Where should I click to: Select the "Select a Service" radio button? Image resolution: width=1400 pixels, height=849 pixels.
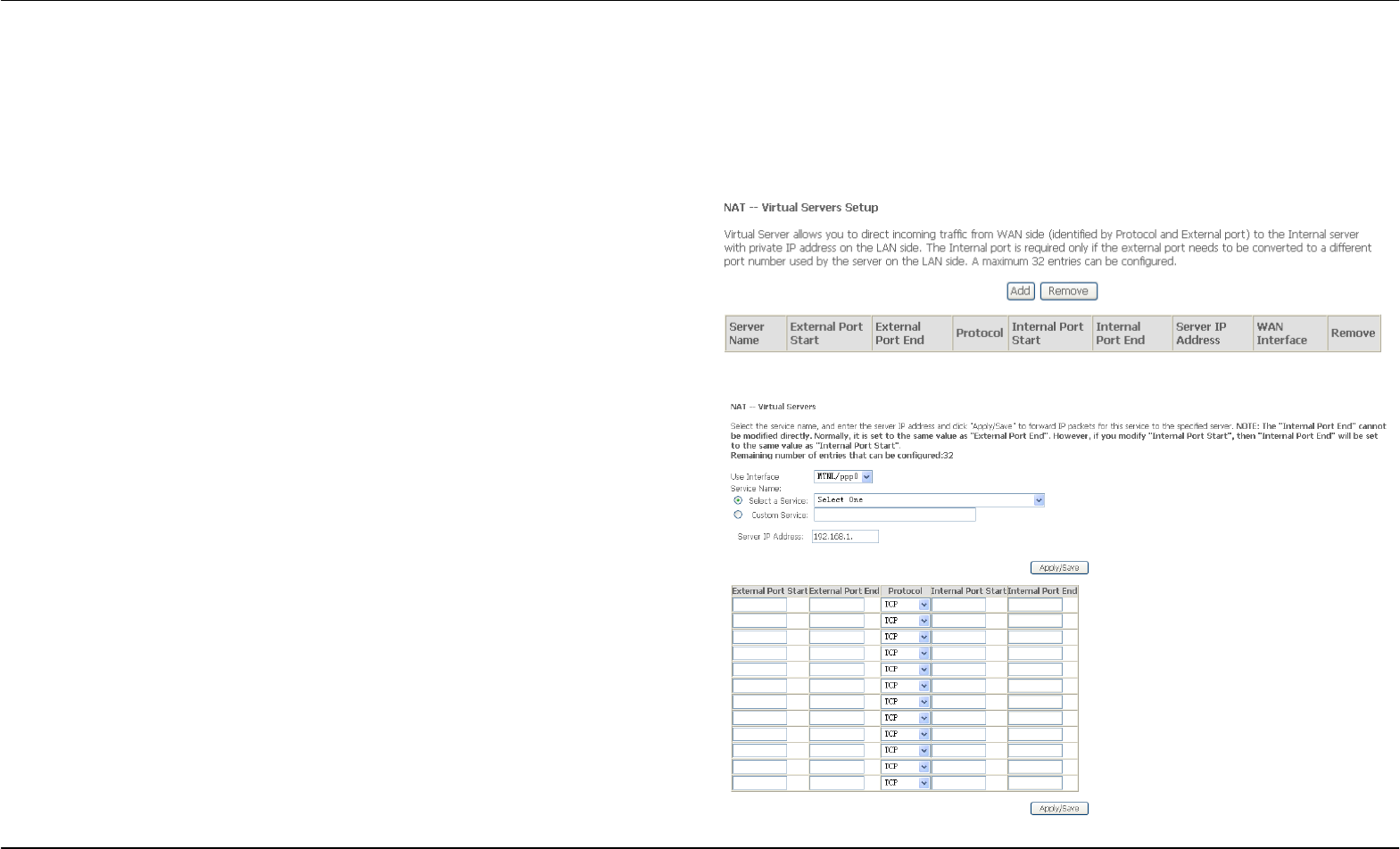pos(738,500)
